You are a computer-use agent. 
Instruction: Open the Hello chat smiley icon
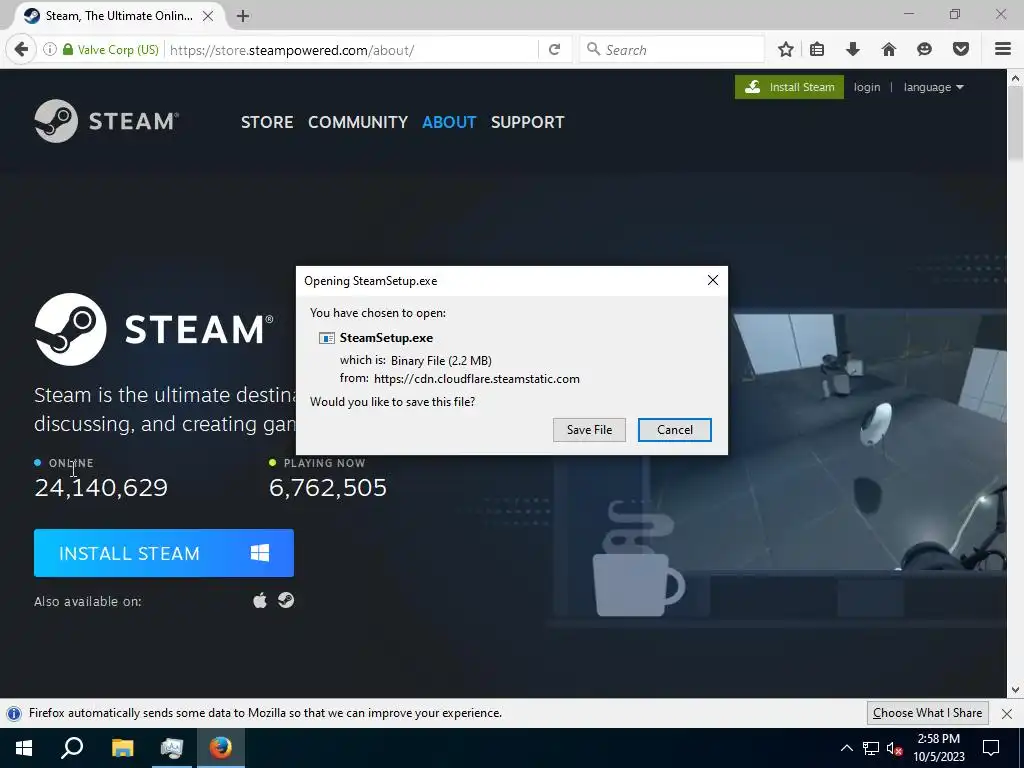coord(924,50)
